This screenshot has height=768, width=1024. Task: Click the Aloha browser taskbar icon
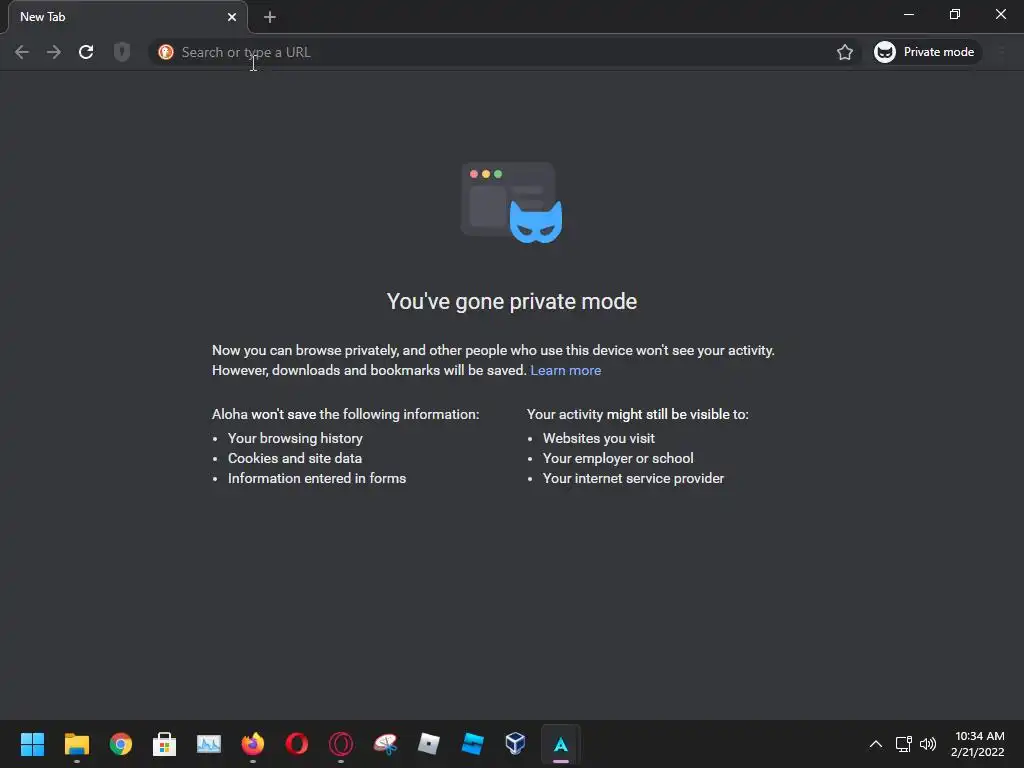click(x=560, y=744)
